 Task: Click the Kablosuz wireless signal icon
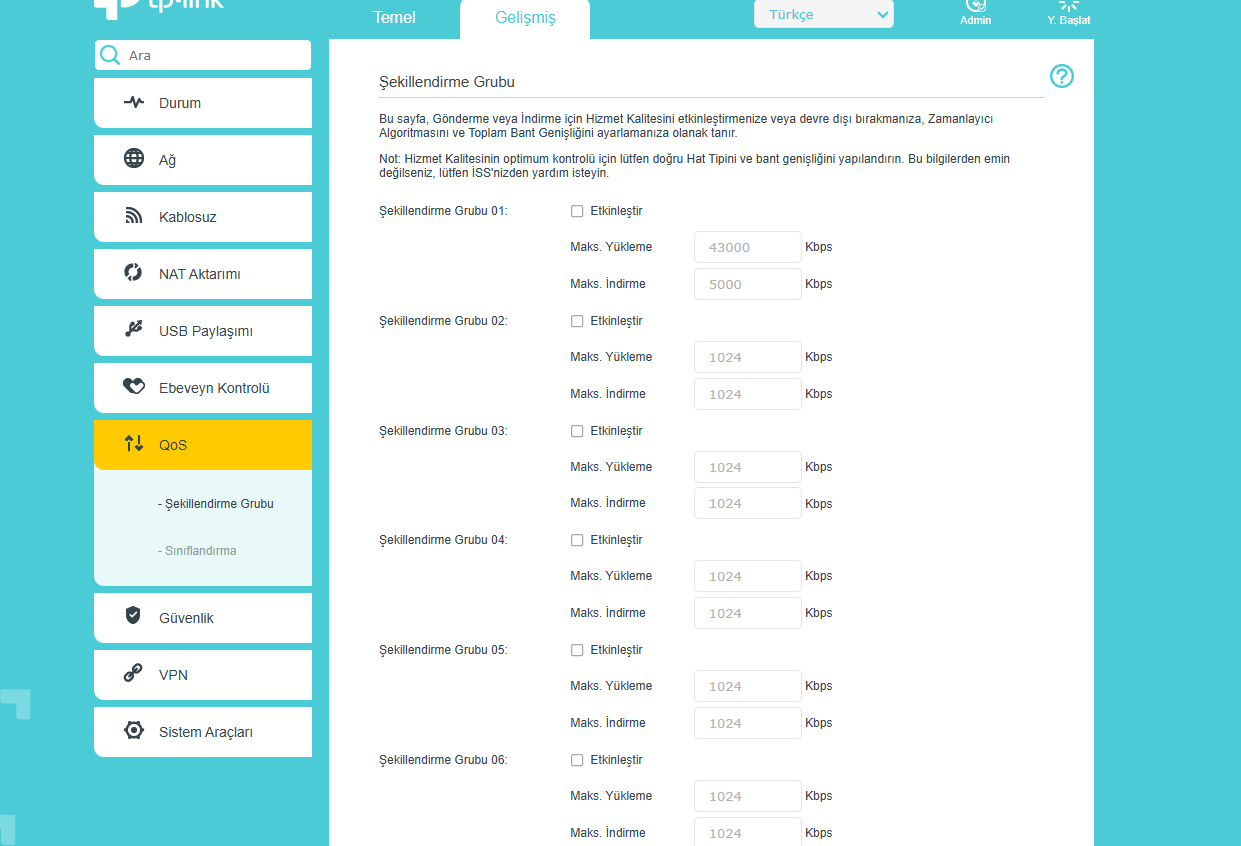click(134, 216)
